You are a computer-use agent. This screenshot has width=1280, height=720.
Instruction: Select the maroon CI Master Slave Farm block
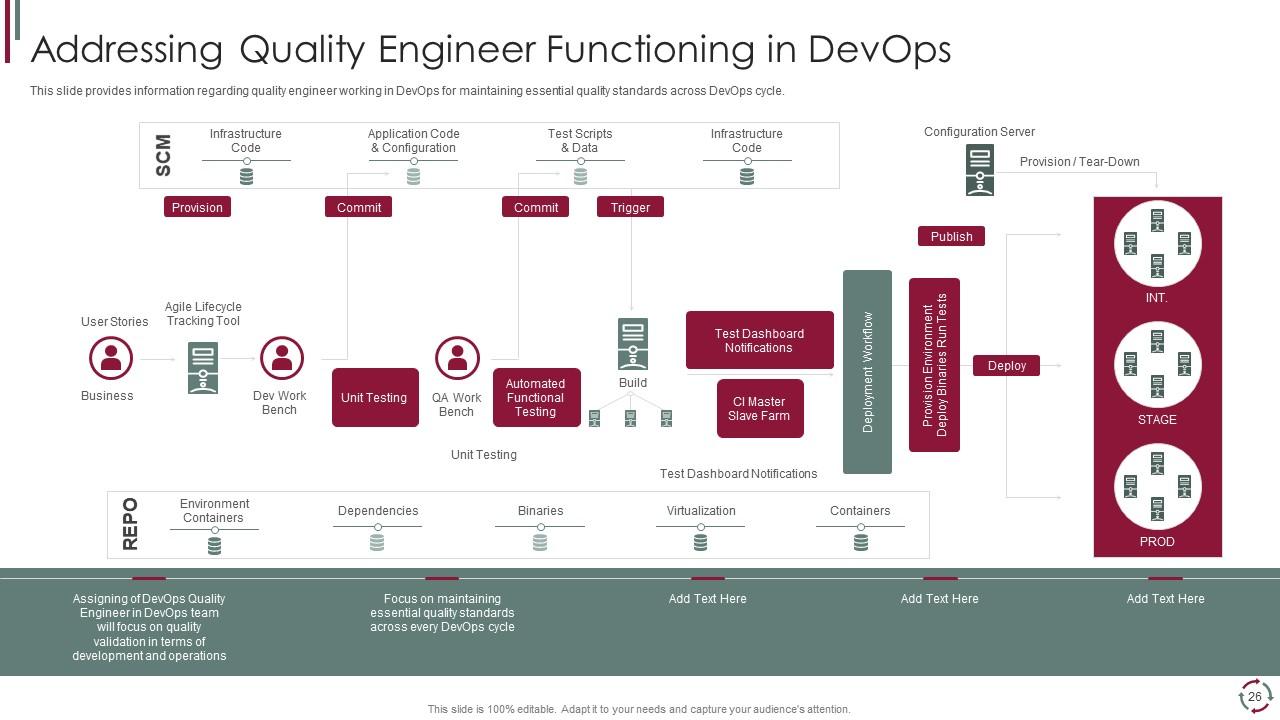(x=760, y=408)
